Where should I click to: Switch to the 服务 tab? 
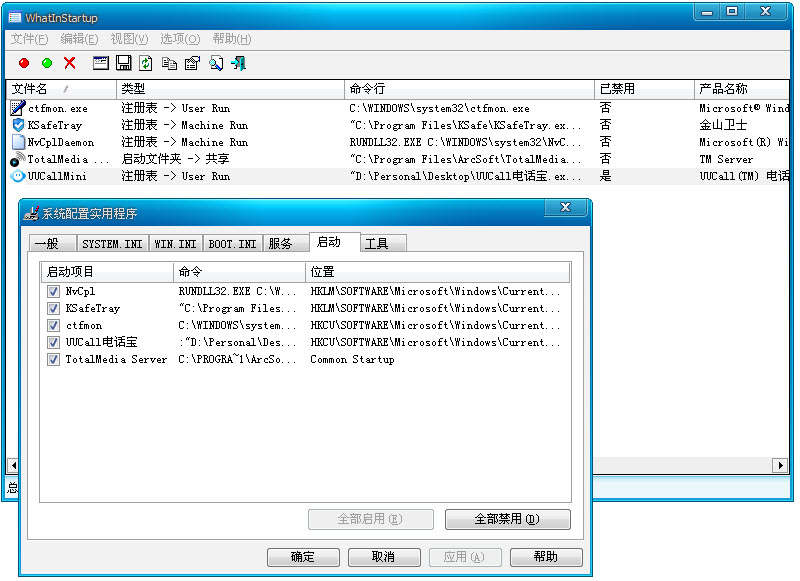click(286, 243)
